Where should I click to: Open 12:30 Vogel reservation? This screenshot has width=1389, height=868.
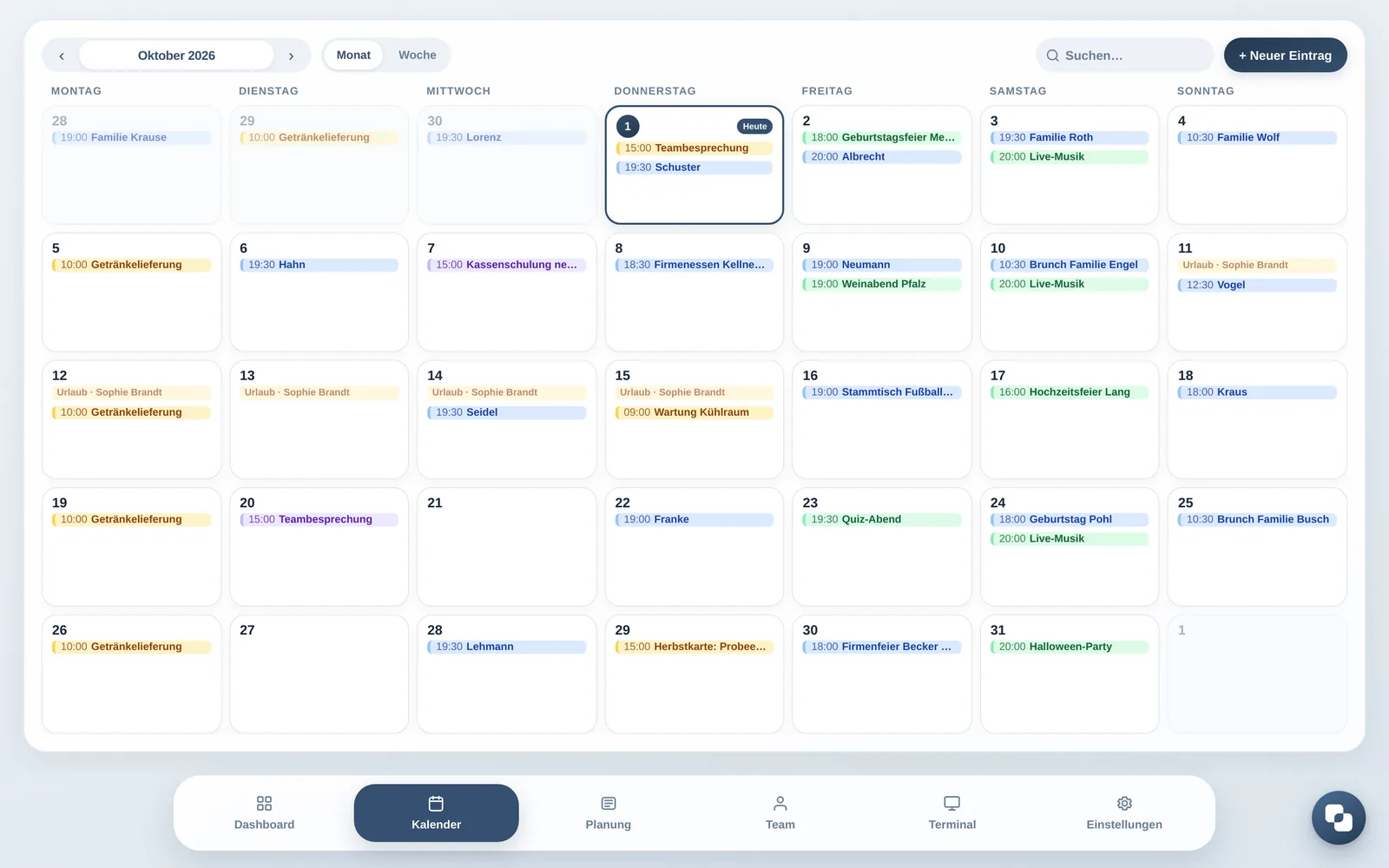(x=1257, y=285)
